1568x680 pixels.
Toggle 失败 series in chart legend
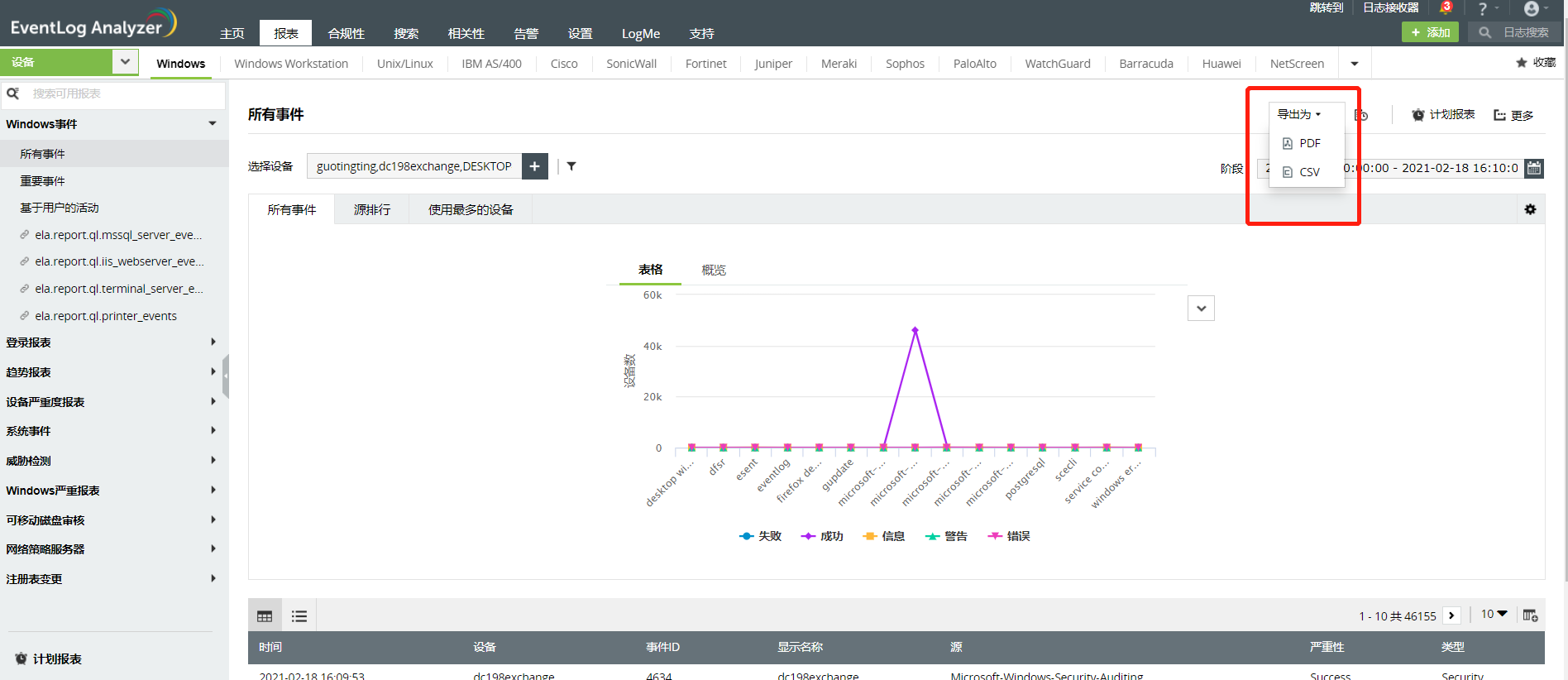tap(760, 536)
